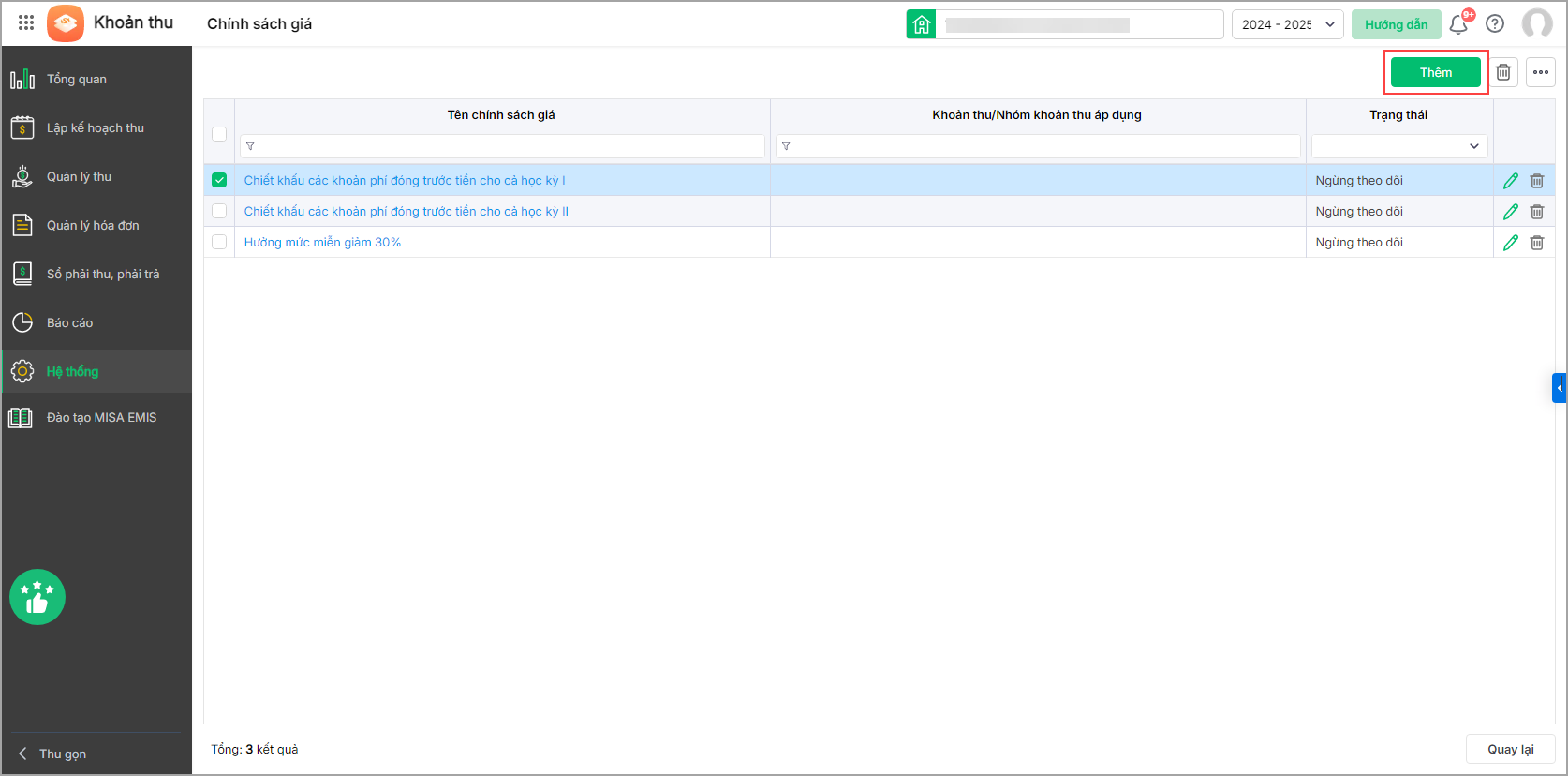This screenshot has width=1568, height=776.
Task: Delete the Hưởng mức miễn giảm 30% policy
Action: coord(1537,243)
